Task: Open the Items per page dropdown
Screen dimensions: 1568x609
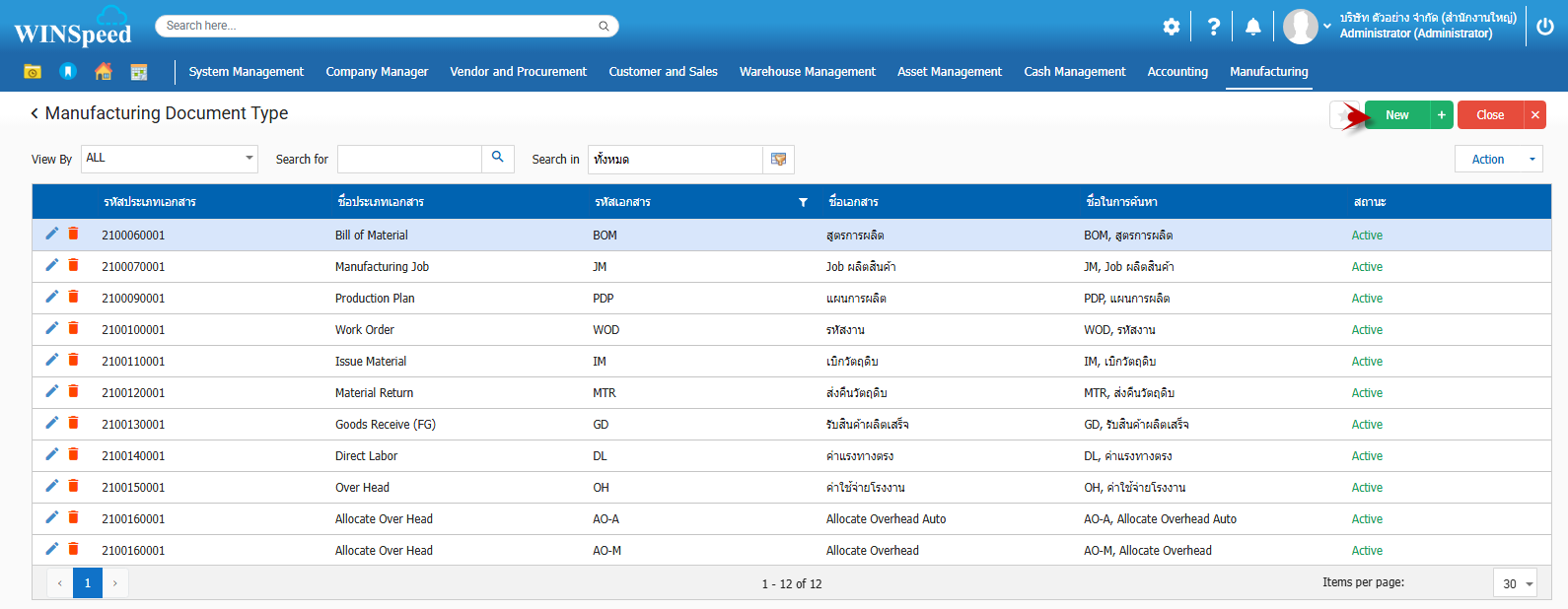Action: click(1516, 583)
